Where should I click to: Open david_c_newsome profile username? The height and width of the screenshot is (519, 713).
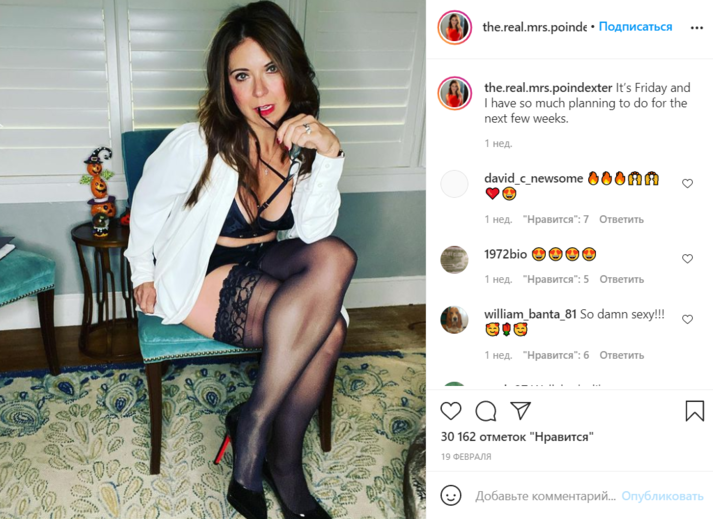pyautogui.click(x=533, y=178)
